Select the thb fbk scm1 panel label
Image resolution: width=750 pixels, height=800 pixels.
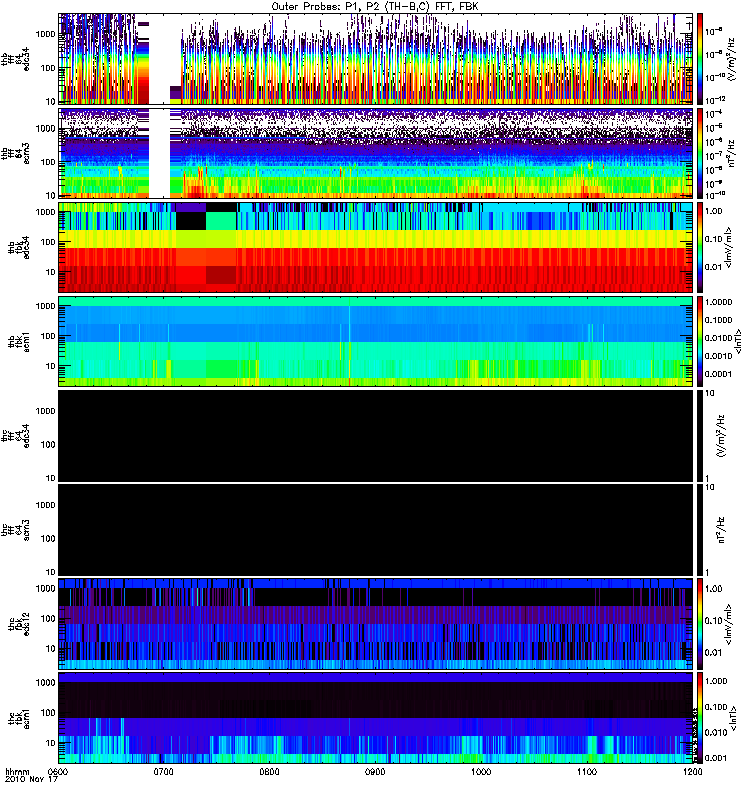[19, 341]
